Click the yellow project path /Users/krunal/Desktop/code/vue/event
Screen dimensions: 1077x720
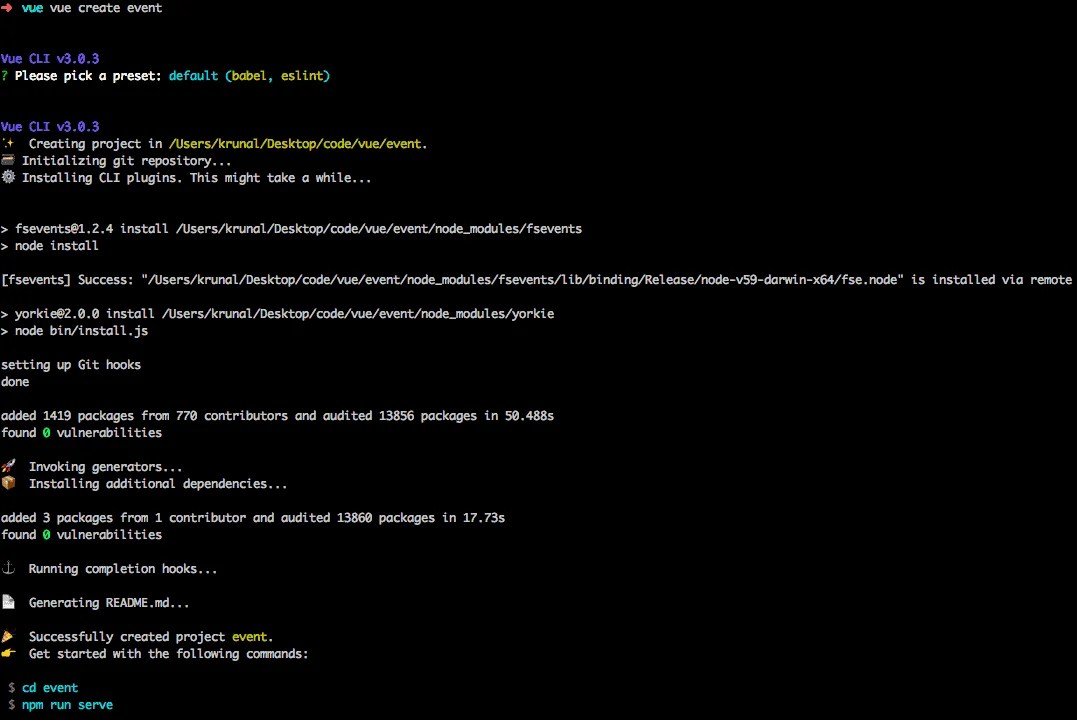tap(297, 144)
